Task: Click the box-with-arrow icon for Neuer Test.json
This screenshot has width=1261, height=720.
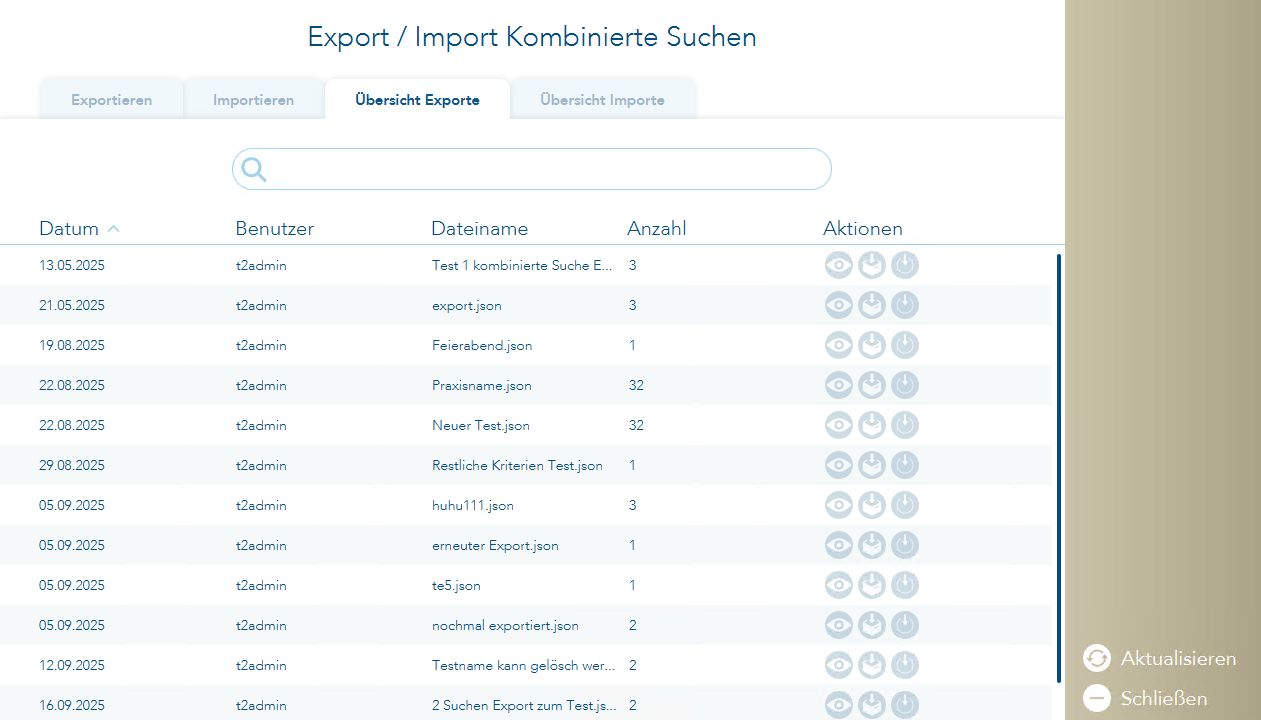Action: (872, 425)
